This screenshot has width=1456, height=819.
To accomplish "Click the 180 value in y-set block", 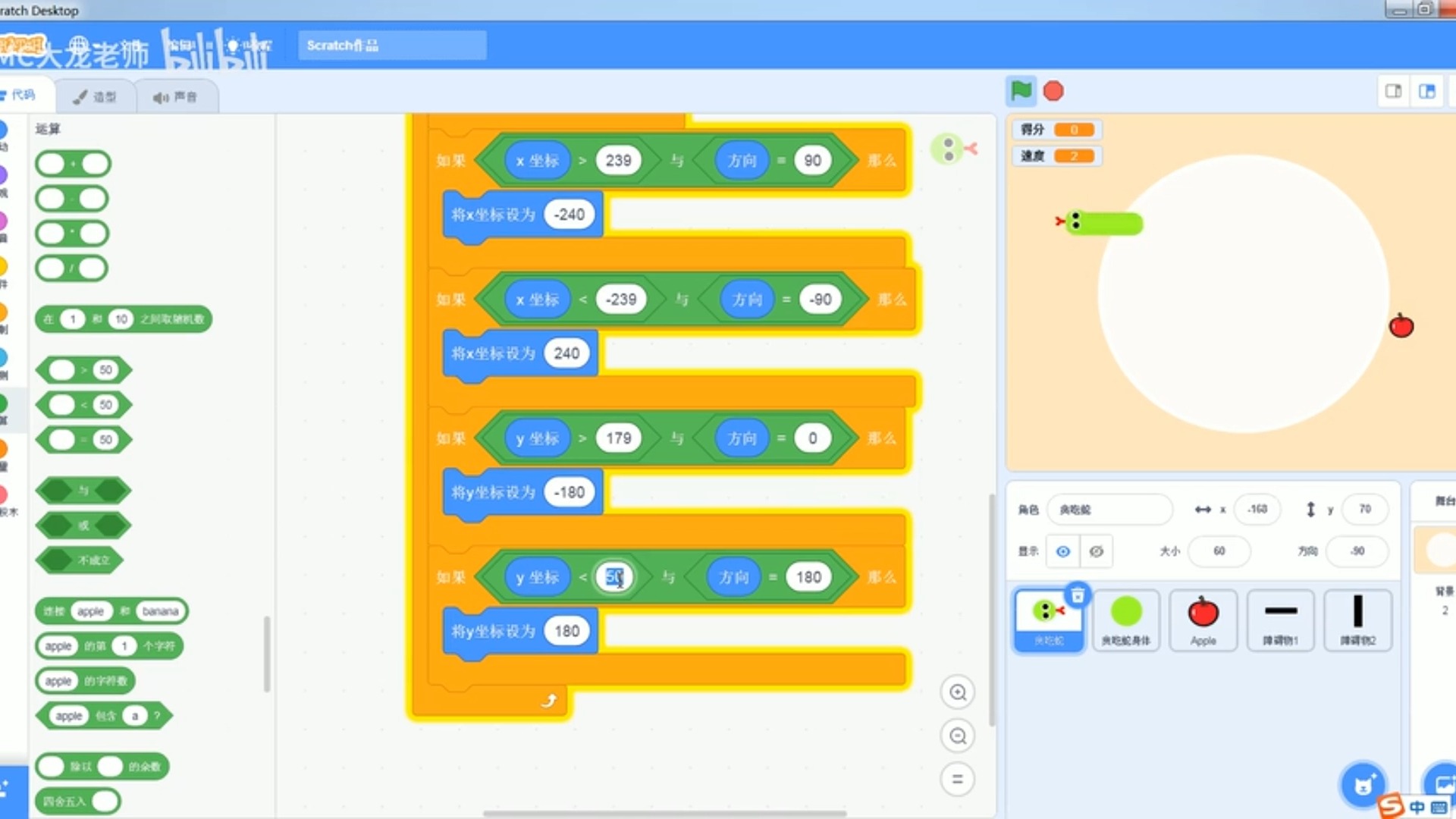I will point(566,631).
